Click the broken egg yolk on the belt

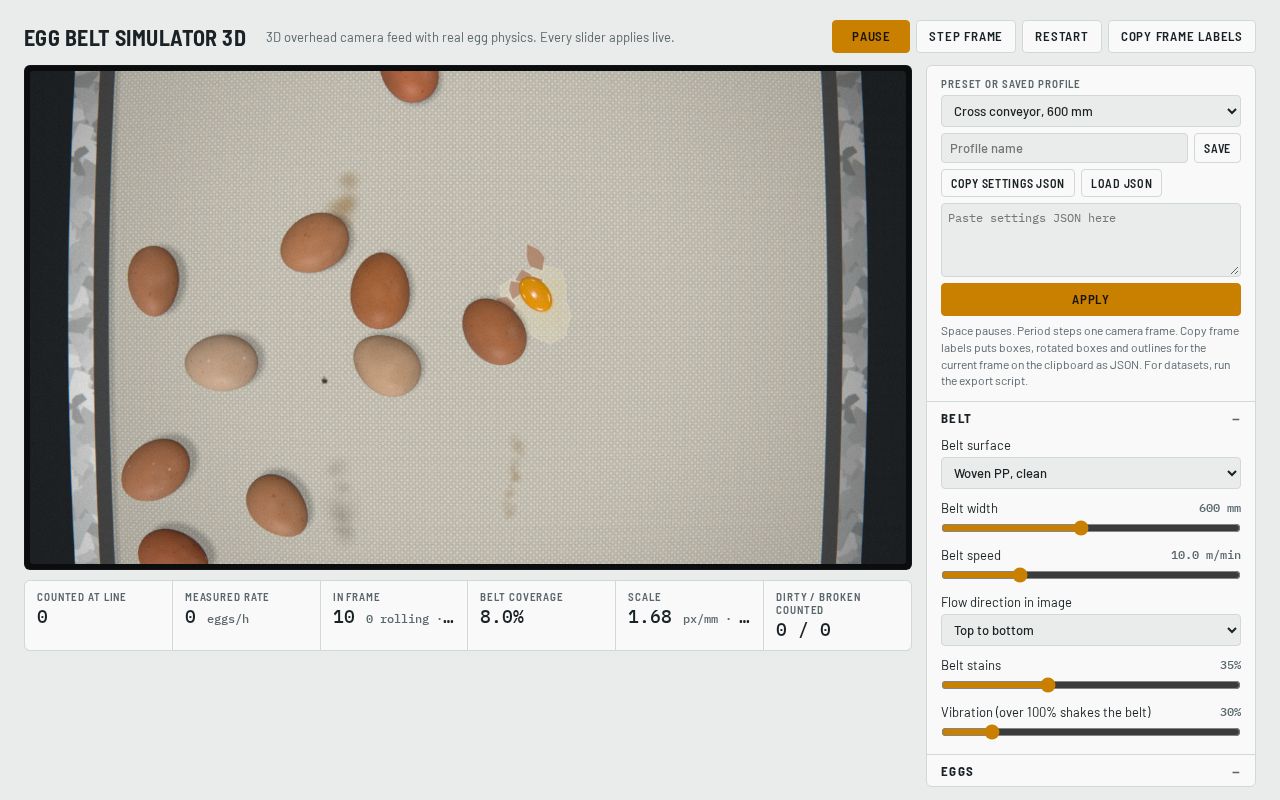point(535,294)
